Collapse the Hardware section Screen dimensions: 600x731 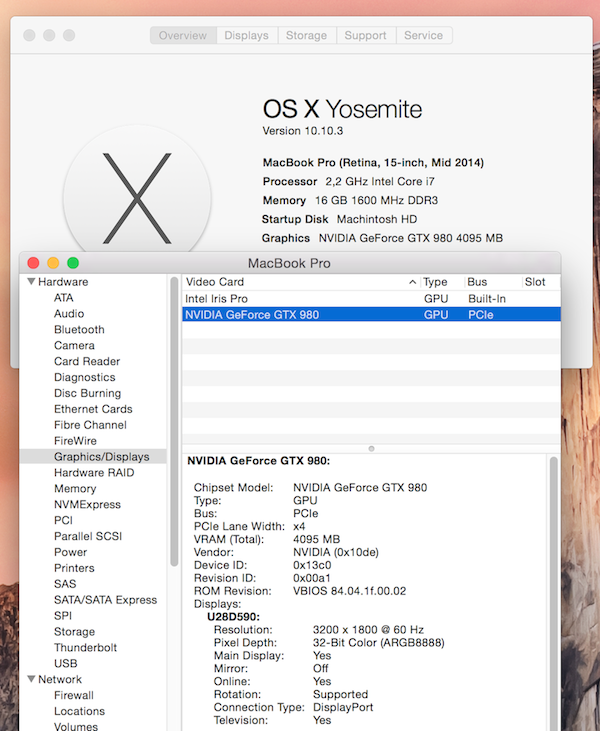tap(31, 282)
